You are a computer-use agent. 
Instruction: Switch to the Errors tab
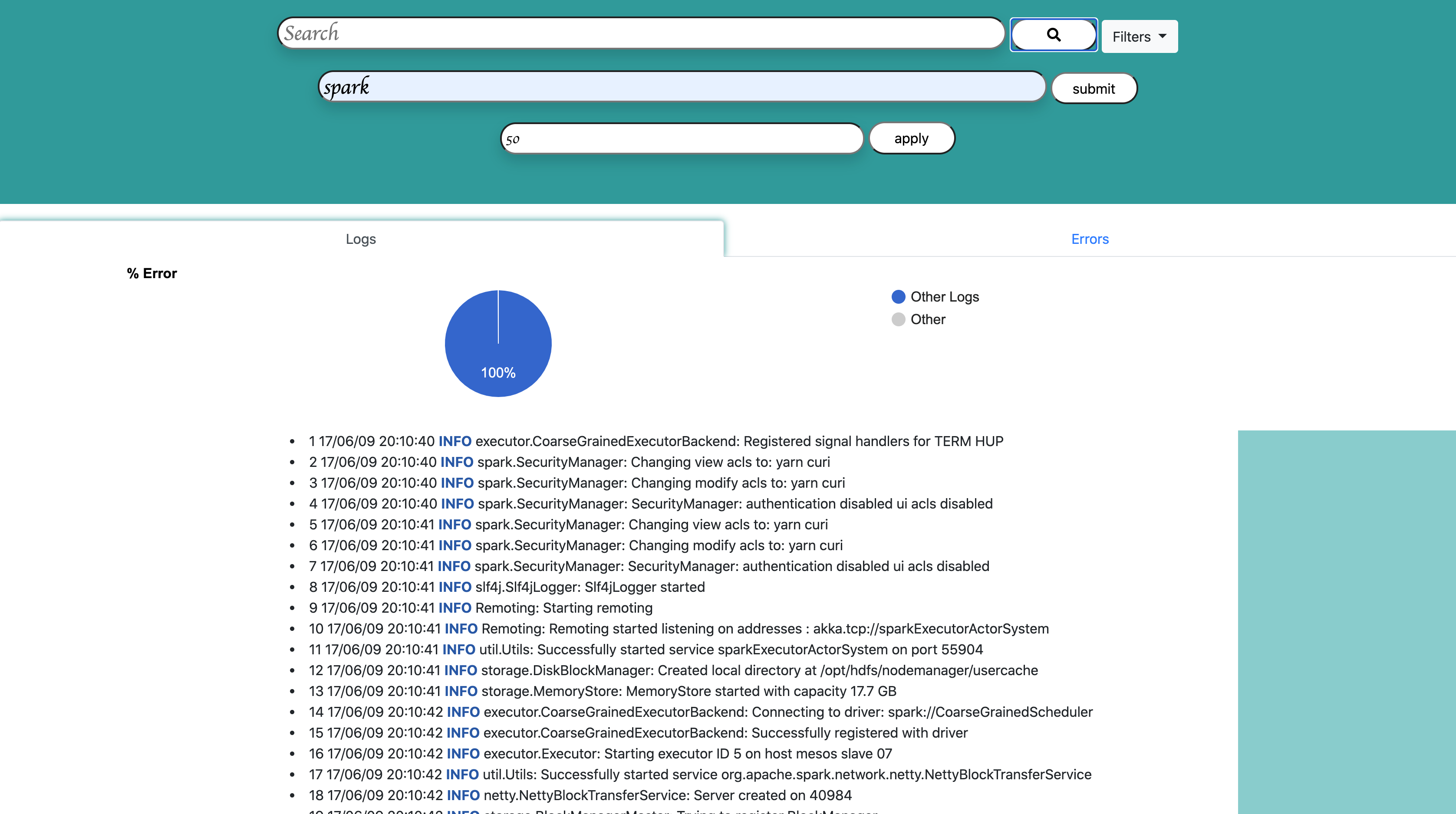pos(1089,238)
